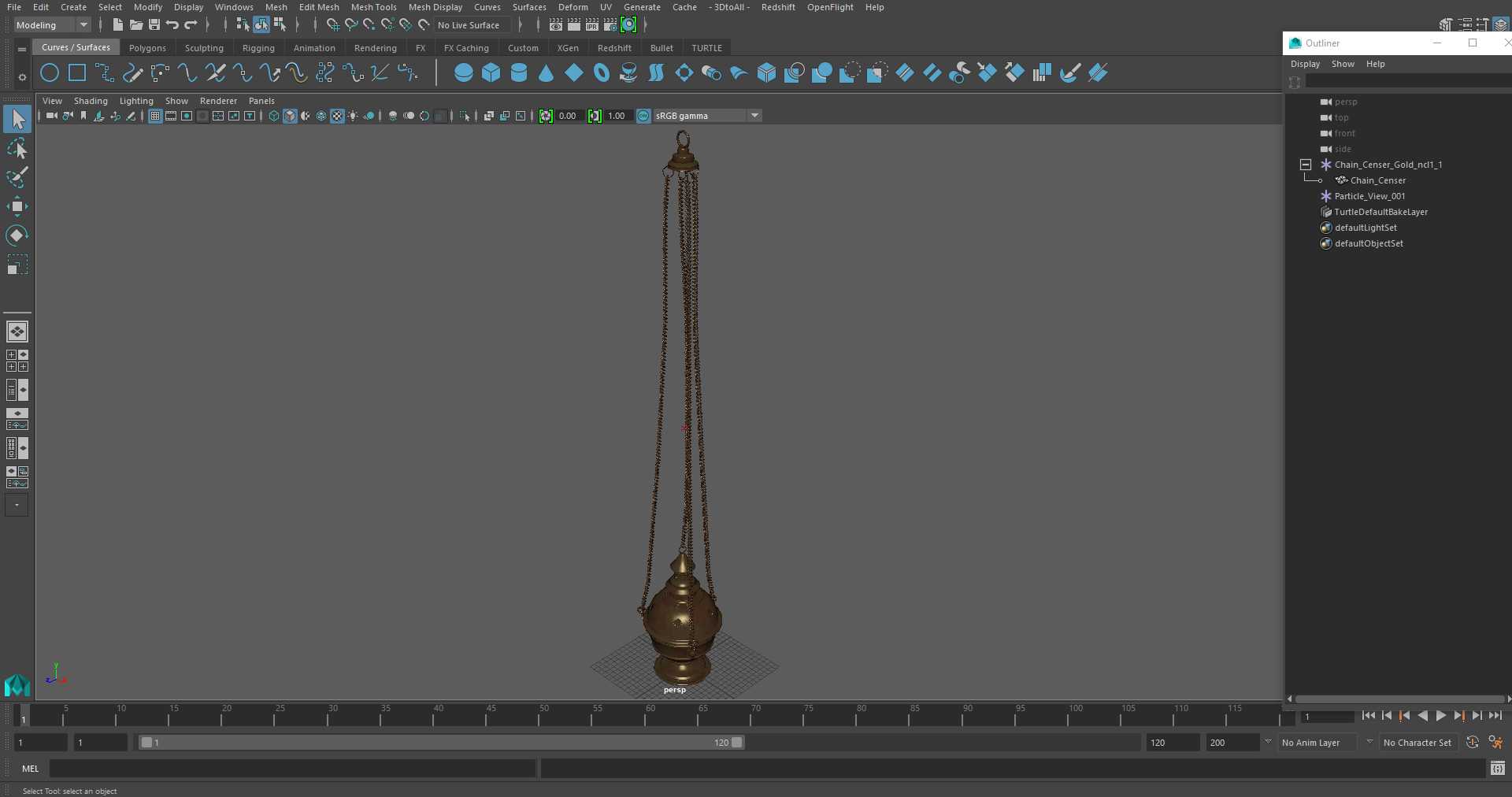Screen dimensions: 1512x797
Task: Open the shelf tab list menu
Action: coord(22,49)
